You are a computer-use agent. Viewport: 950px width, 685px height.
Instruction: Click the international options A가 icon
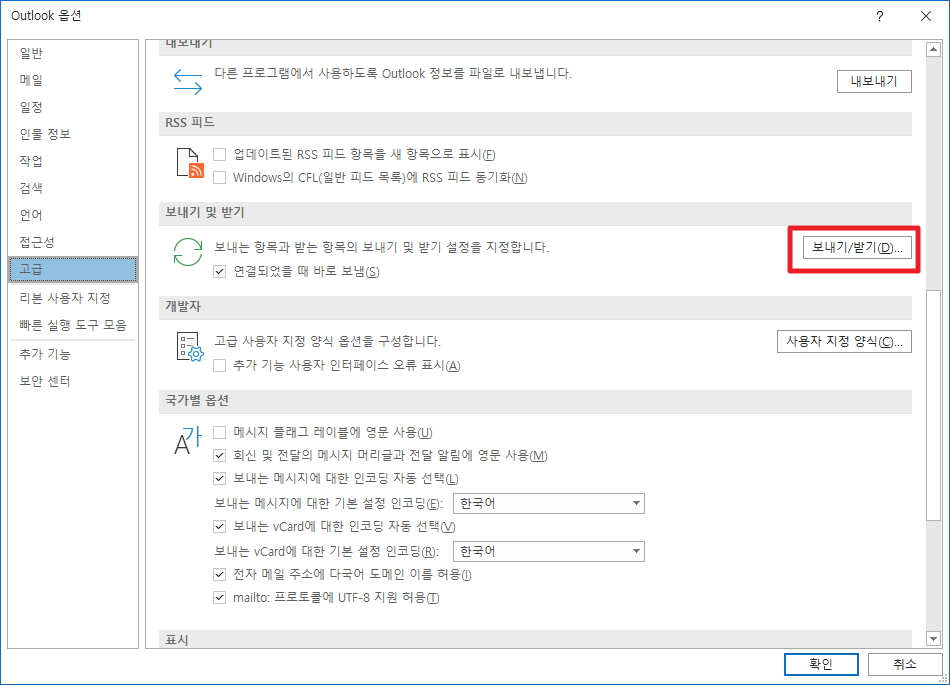point(188,440)
